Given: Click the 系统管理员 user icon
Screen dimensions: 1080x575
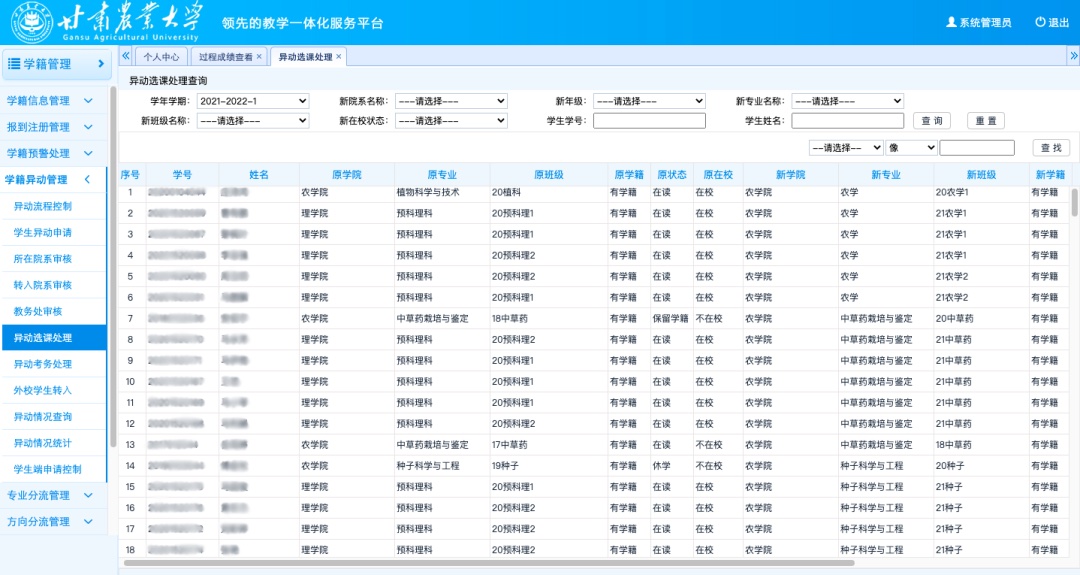Looking at the screenshot, I should (951, 22).
